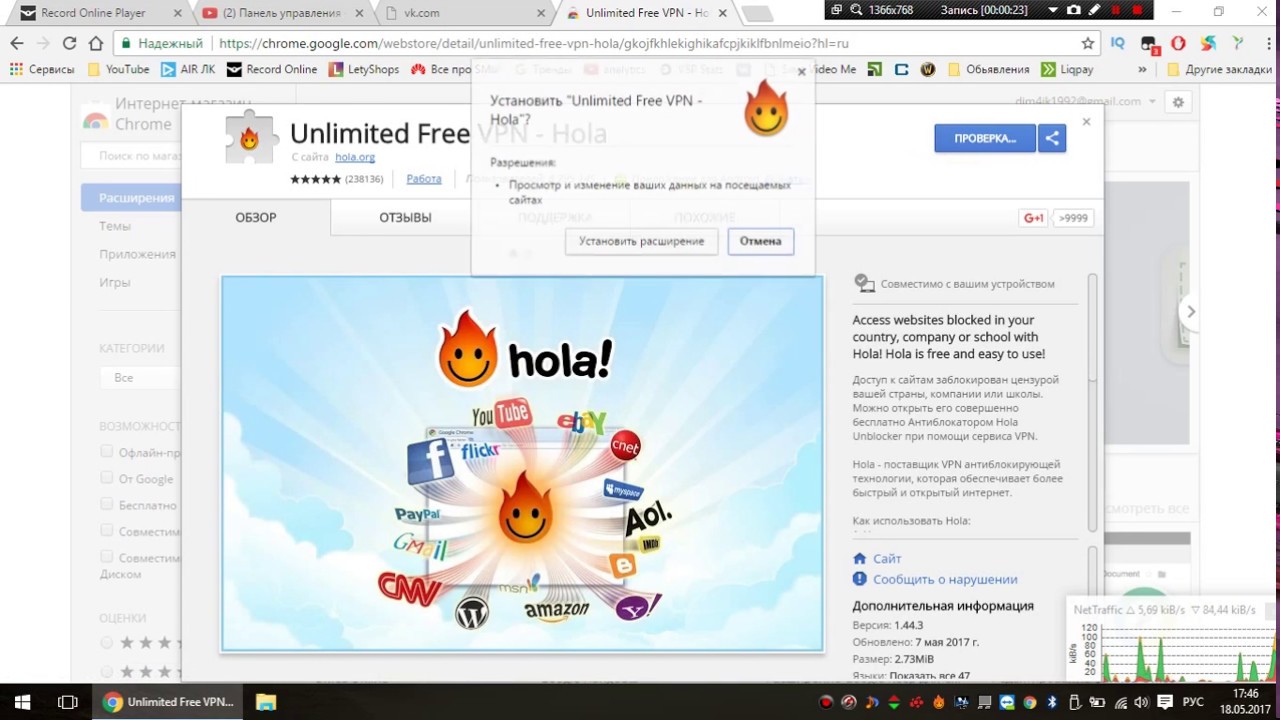1280x720 pixels.
Task: Bookmark page with the star icon
Action: point(1088,44)
